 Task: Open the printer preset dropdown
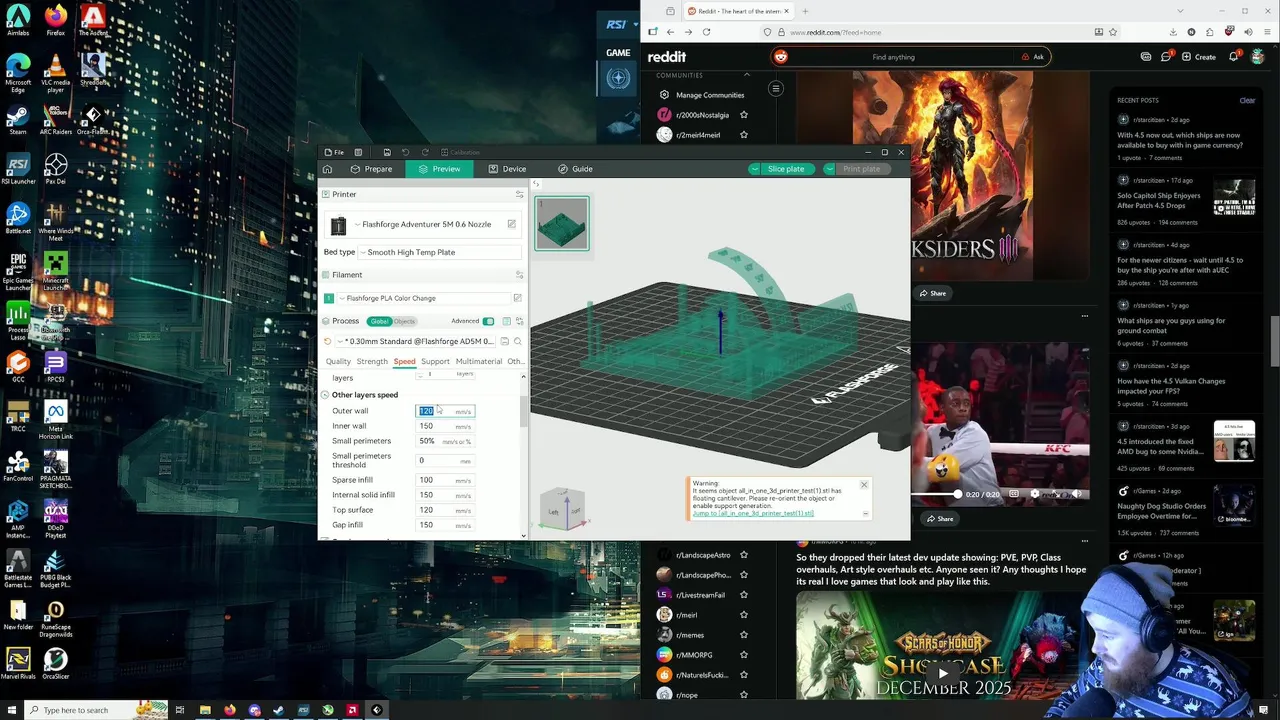426,224
